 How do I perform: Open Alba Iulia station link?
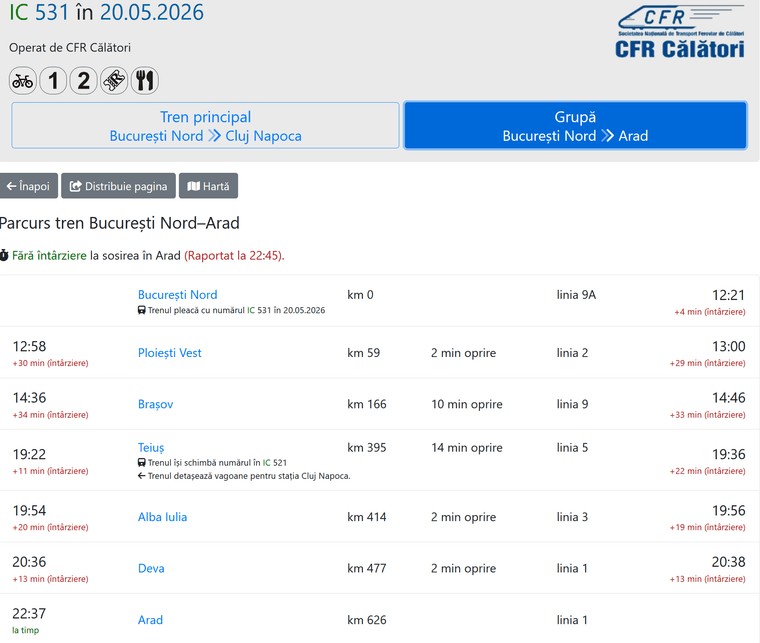(162, 517)
